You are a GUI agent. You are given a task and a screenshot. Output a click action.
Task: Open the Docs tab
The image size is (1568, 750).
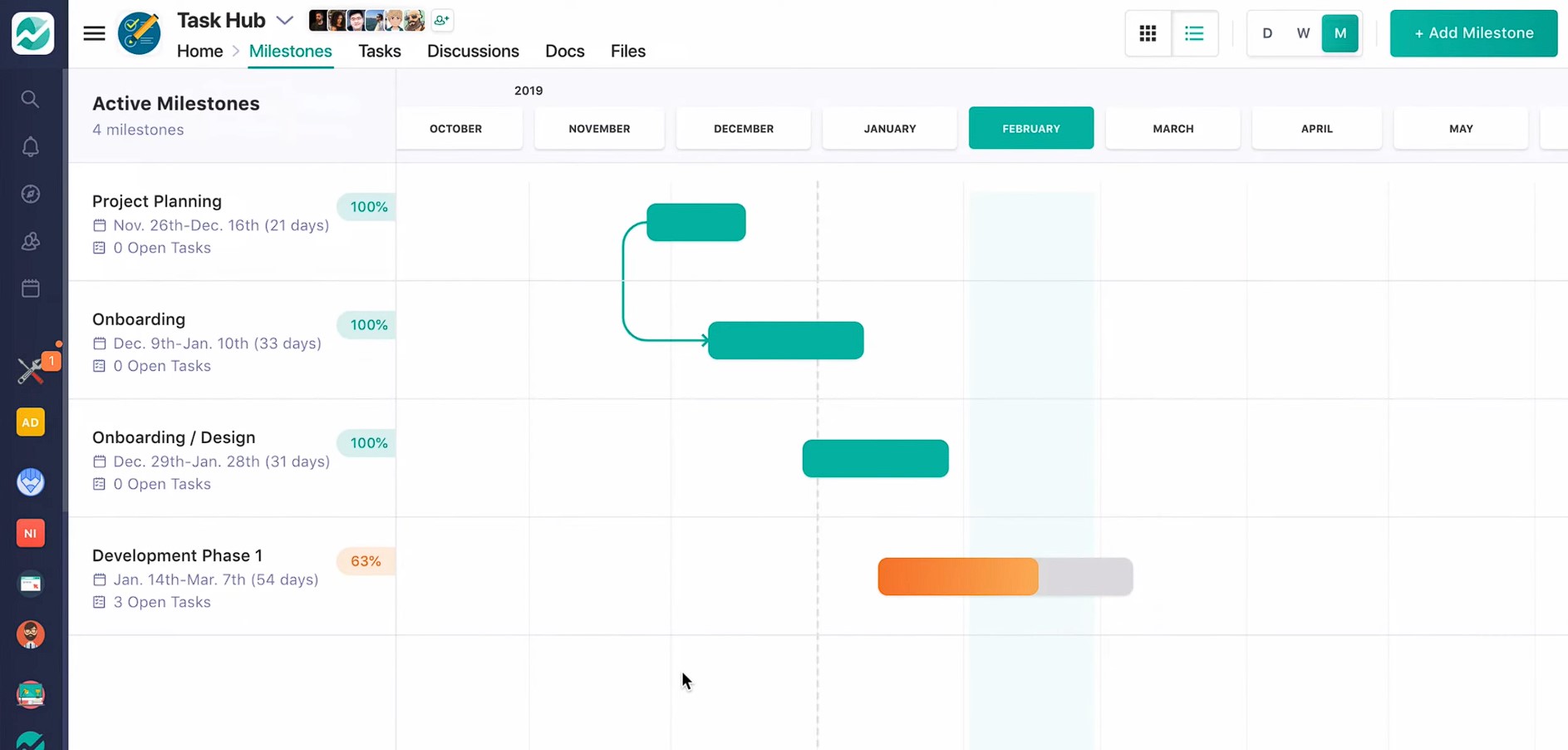click(564, 51)
